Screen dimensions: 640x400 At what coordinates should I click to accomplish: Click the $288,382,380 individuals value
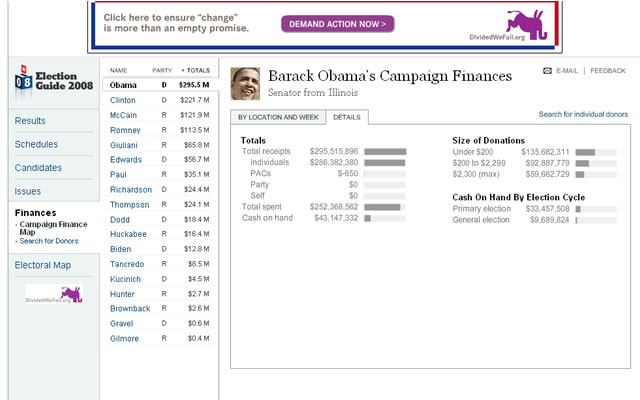point(334,162)
